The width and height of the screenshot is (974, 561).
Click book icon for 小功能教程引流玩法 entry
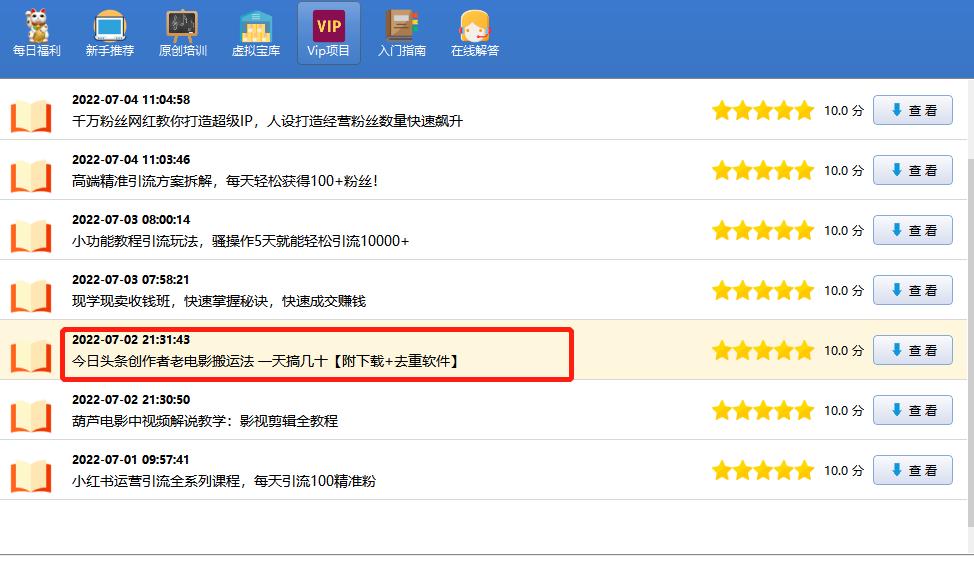point(30,235)
